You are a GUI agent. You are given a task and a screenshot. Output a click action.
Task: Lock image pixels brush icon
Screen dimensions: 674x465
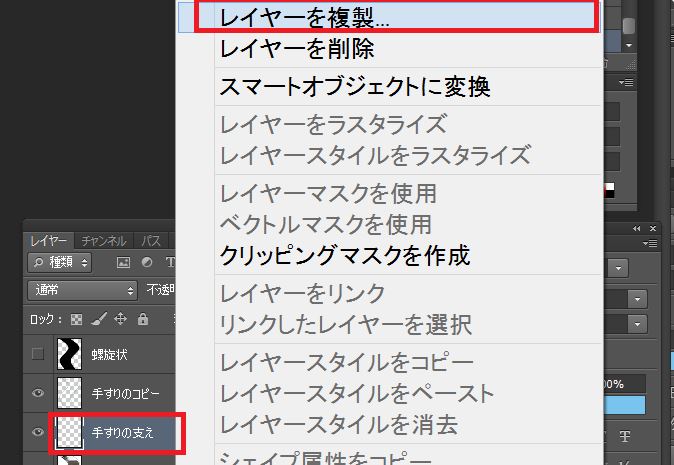coord(99,319)
